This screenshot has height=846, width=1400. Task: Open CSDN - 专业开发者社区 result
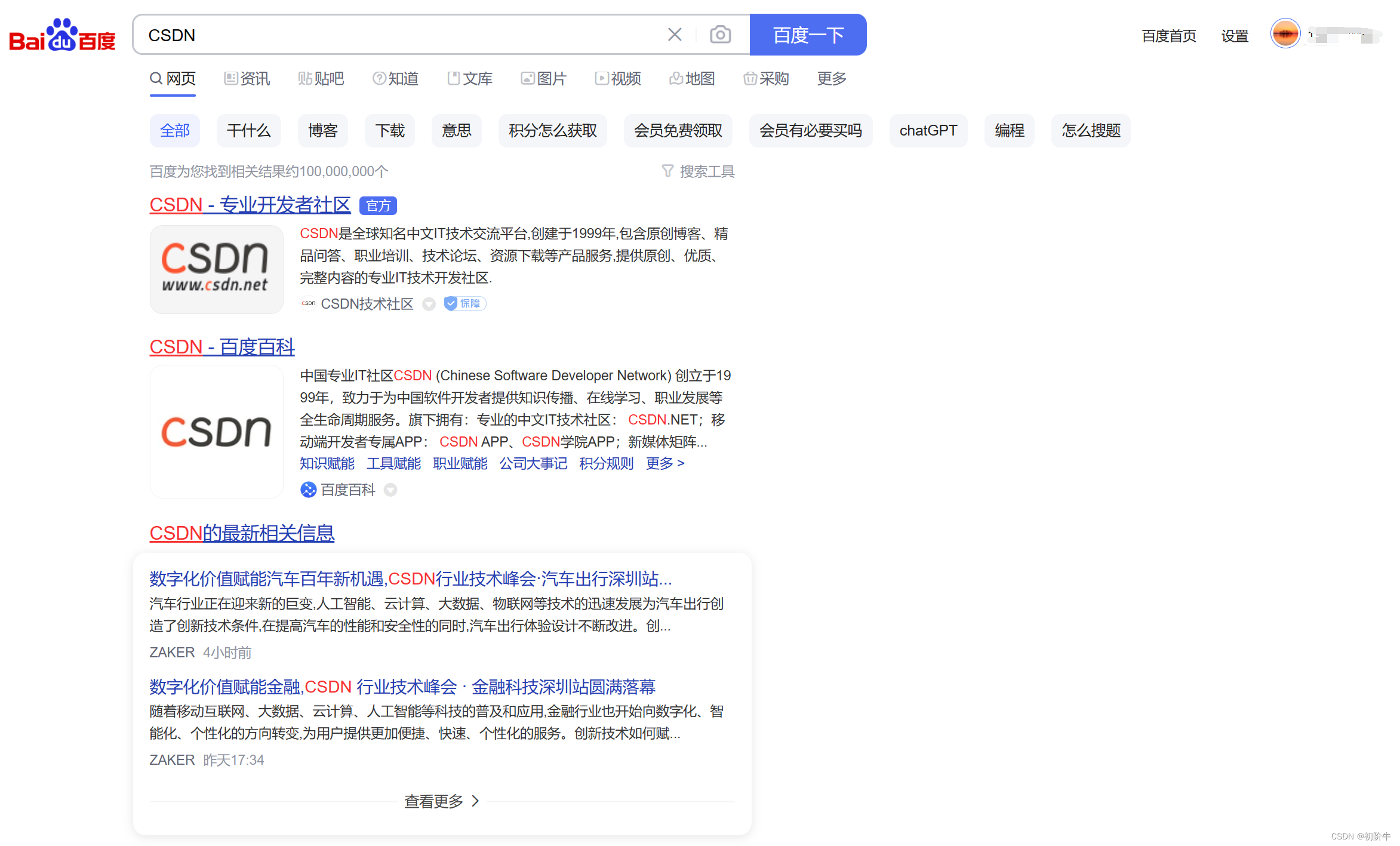pyautogui.click(x=250, y=205)
